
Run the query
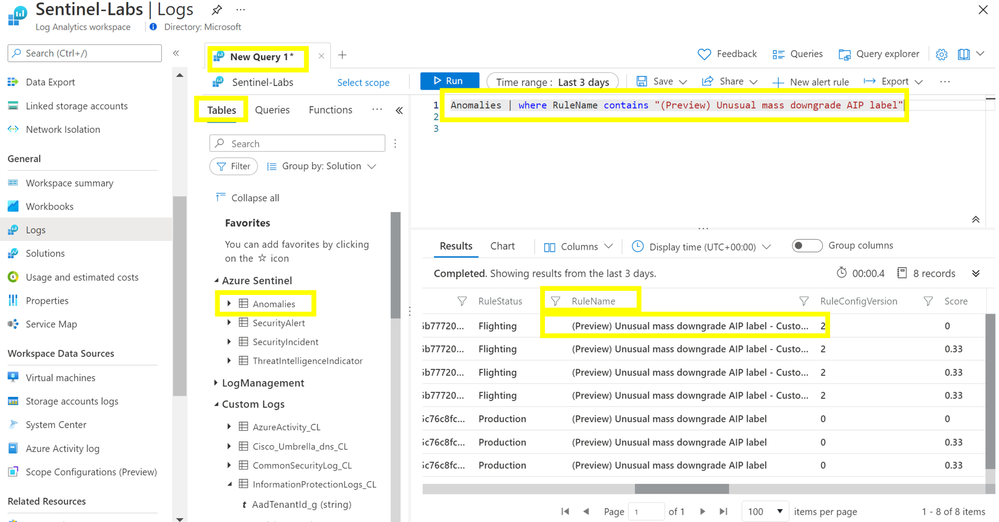click(449, 81)
